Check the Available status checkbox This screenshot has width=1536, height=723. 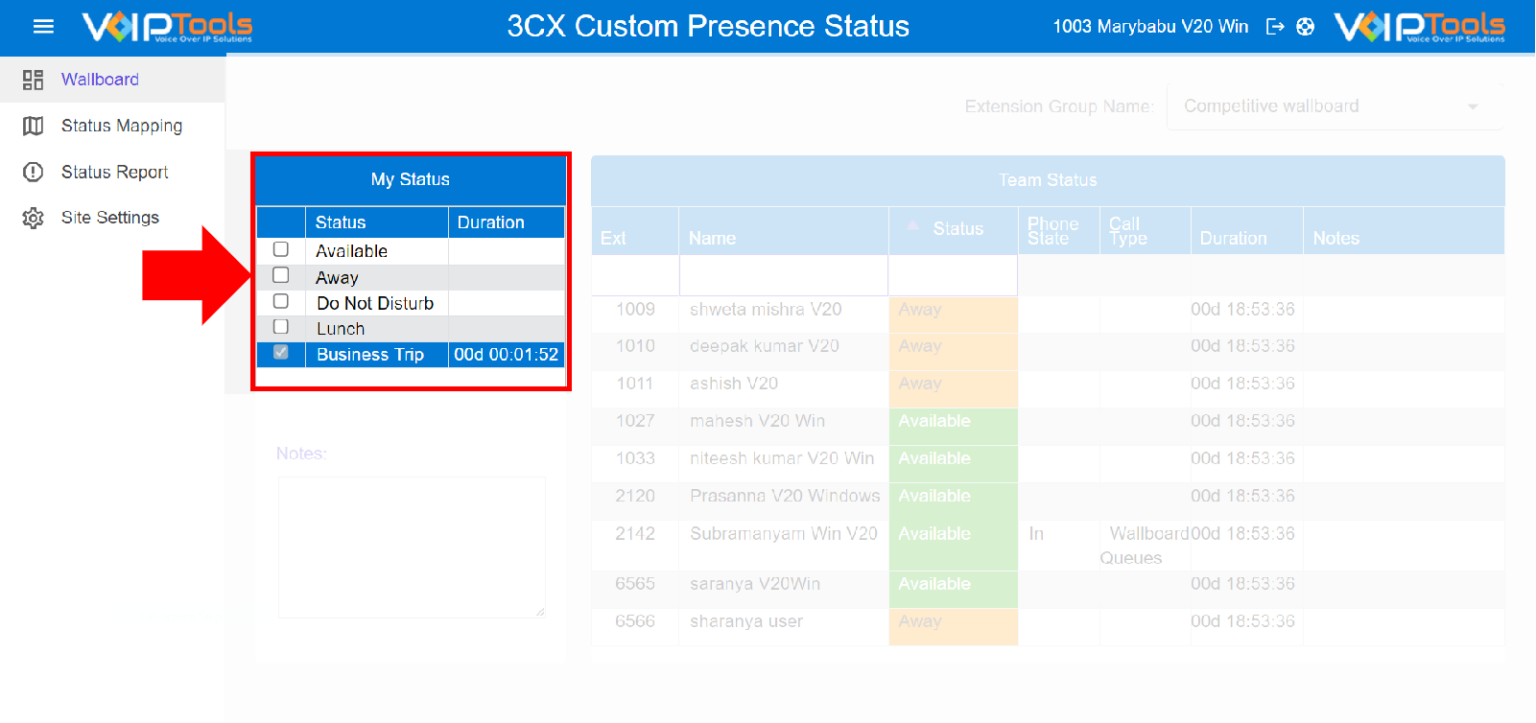280,249
